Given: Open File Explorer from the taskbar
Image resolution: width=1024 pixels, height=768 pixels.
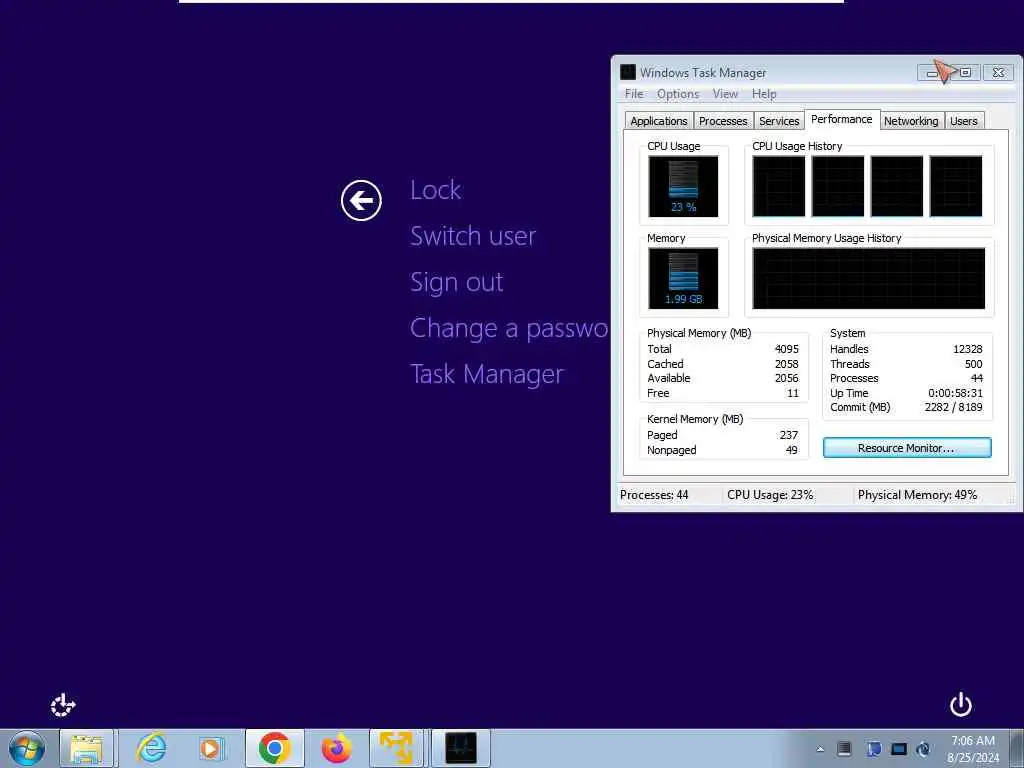Looking at the screenshot, I should pyautogui.click(x=86, y=748).
